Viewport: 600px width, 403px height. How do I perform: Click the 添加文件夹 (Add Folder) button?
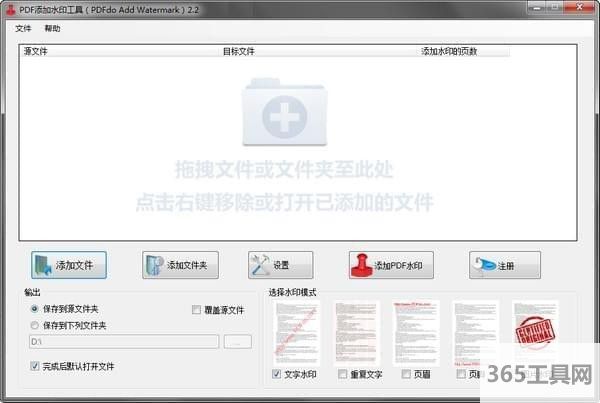tap(180, 265)
